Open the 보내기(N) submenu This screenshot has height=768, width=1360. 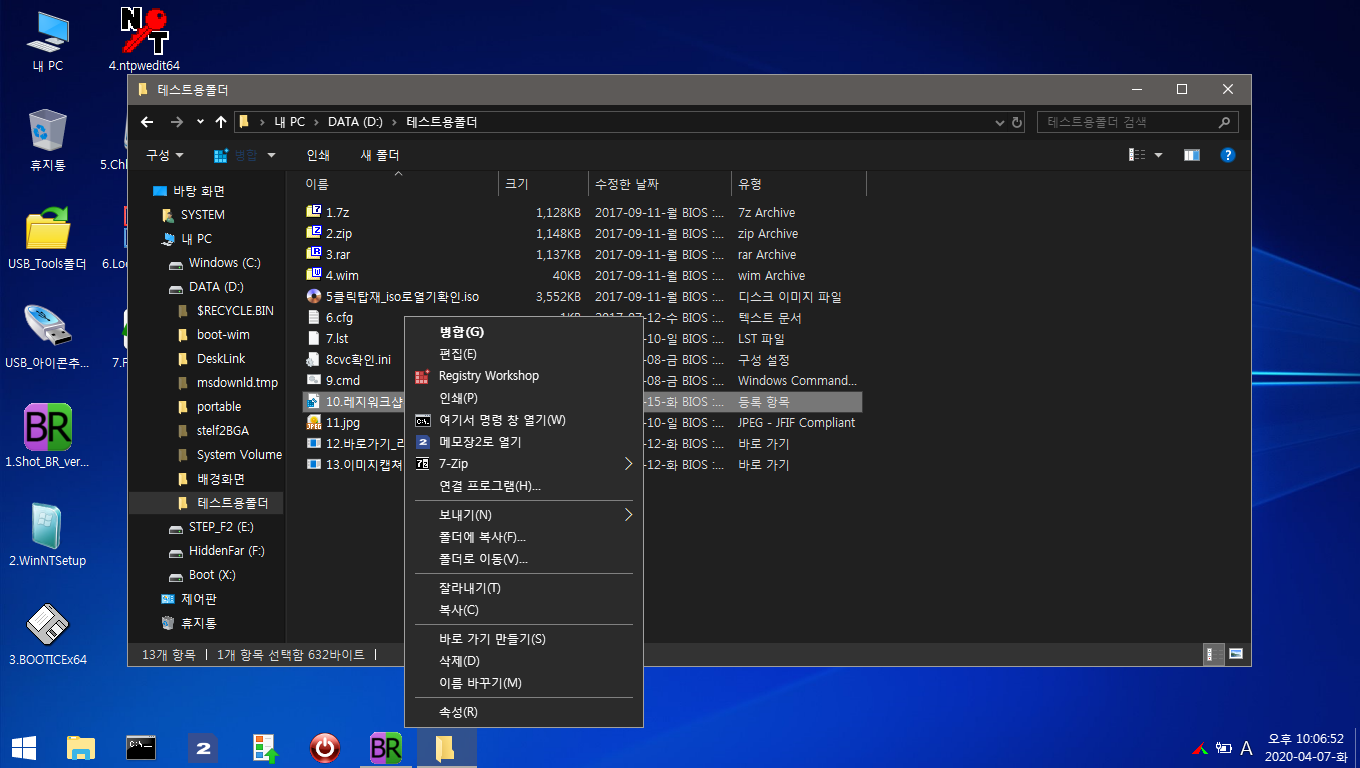pyautogui.click(x=523, y=515)
